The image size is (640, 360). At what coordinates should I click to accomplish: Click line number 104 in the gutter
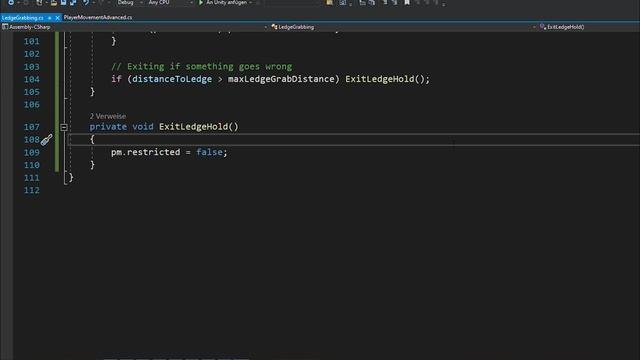(31, 79)
